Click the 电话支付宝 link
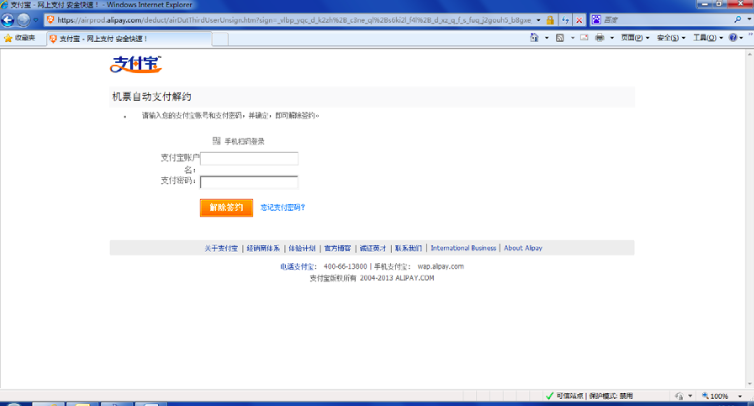The height and width of the screenshot is (406, 754). coord(297,266)
